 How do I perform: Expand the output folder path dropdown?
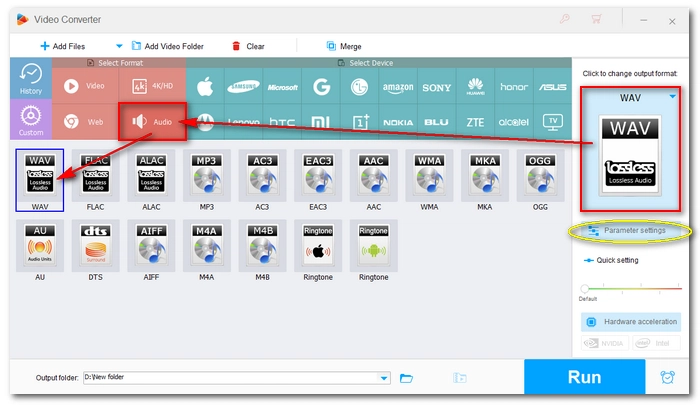[x=383, y=378]
